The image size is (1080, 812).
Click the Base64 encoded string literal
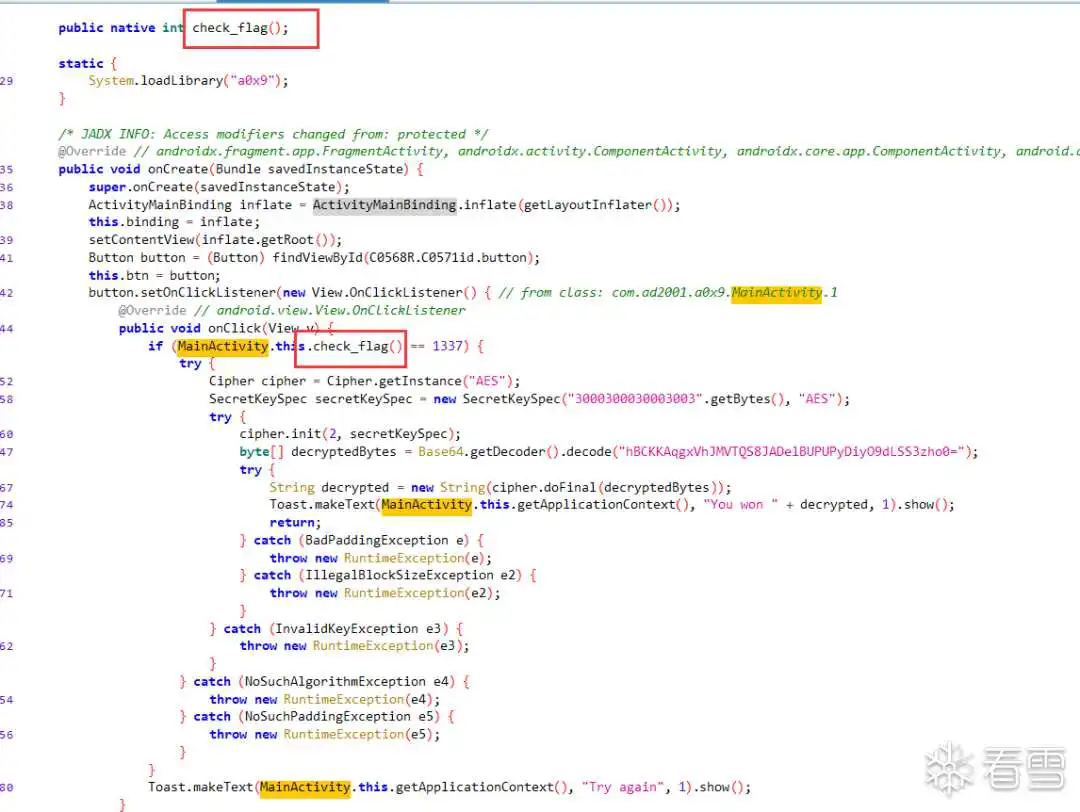click(792, 452)
